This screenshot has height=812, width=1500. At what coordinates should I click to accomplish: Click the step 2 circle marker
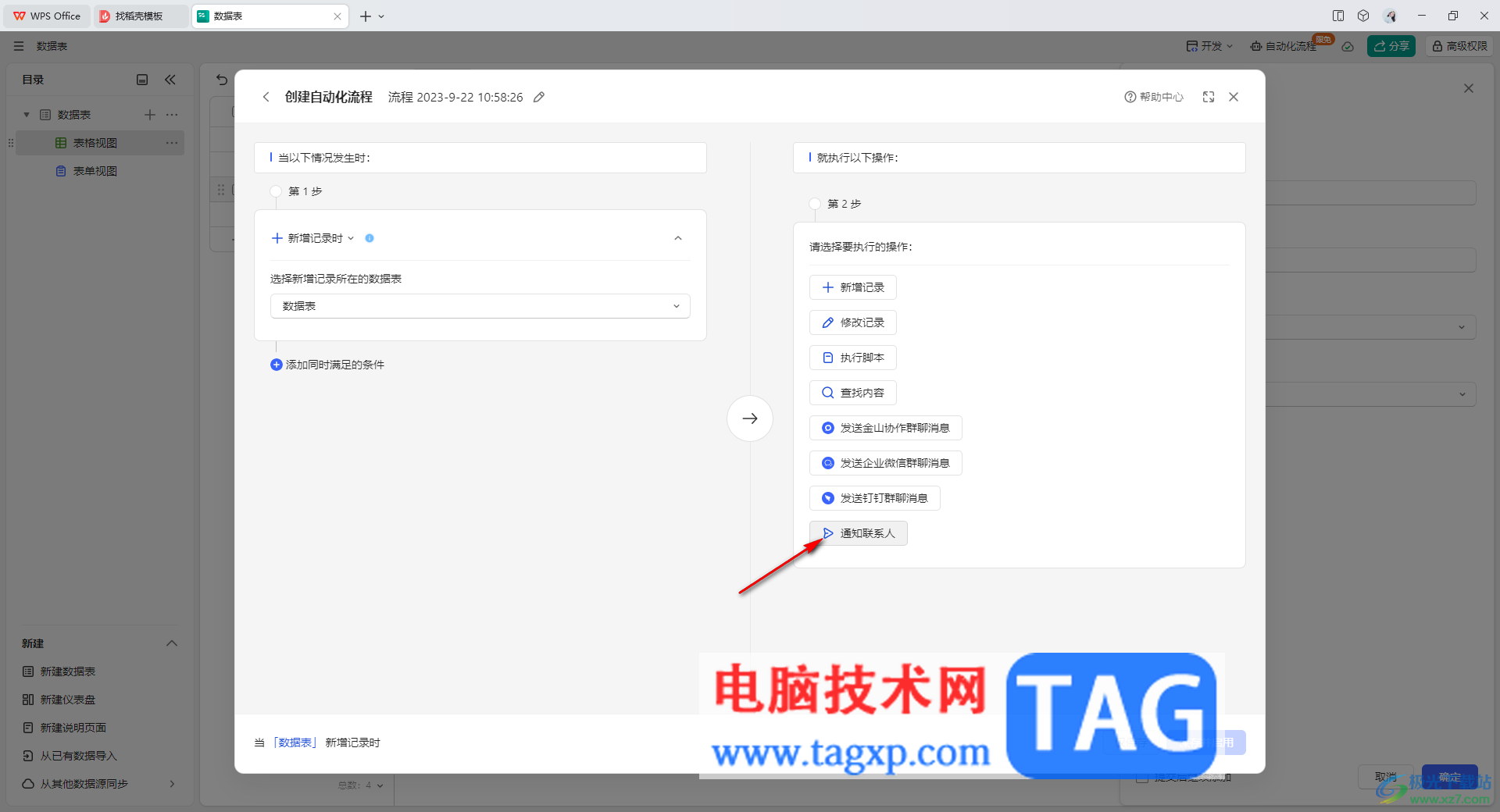tap(815, 204)
